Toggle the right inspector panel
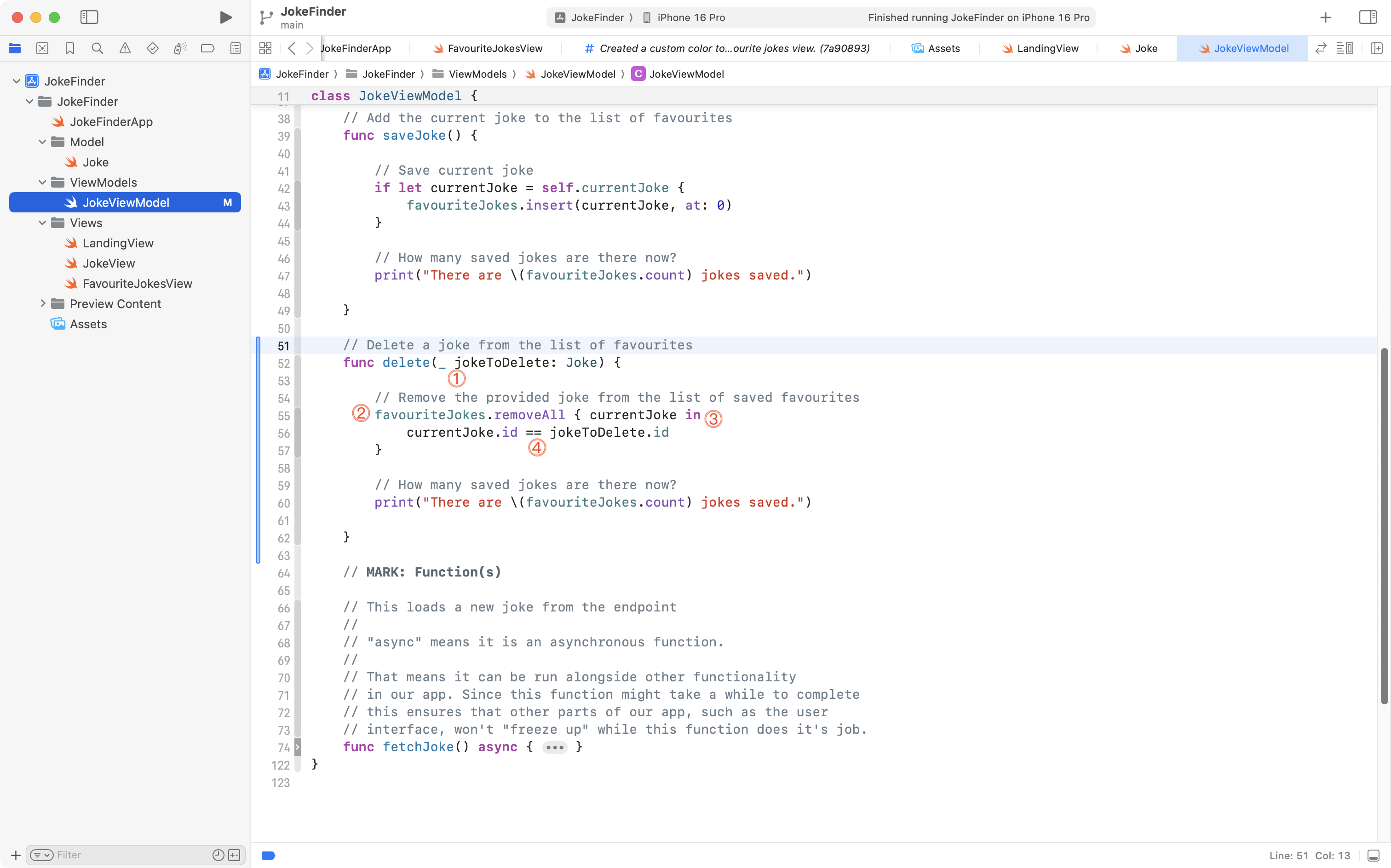Screen dimensions: 1391x868 [1368, 17]
